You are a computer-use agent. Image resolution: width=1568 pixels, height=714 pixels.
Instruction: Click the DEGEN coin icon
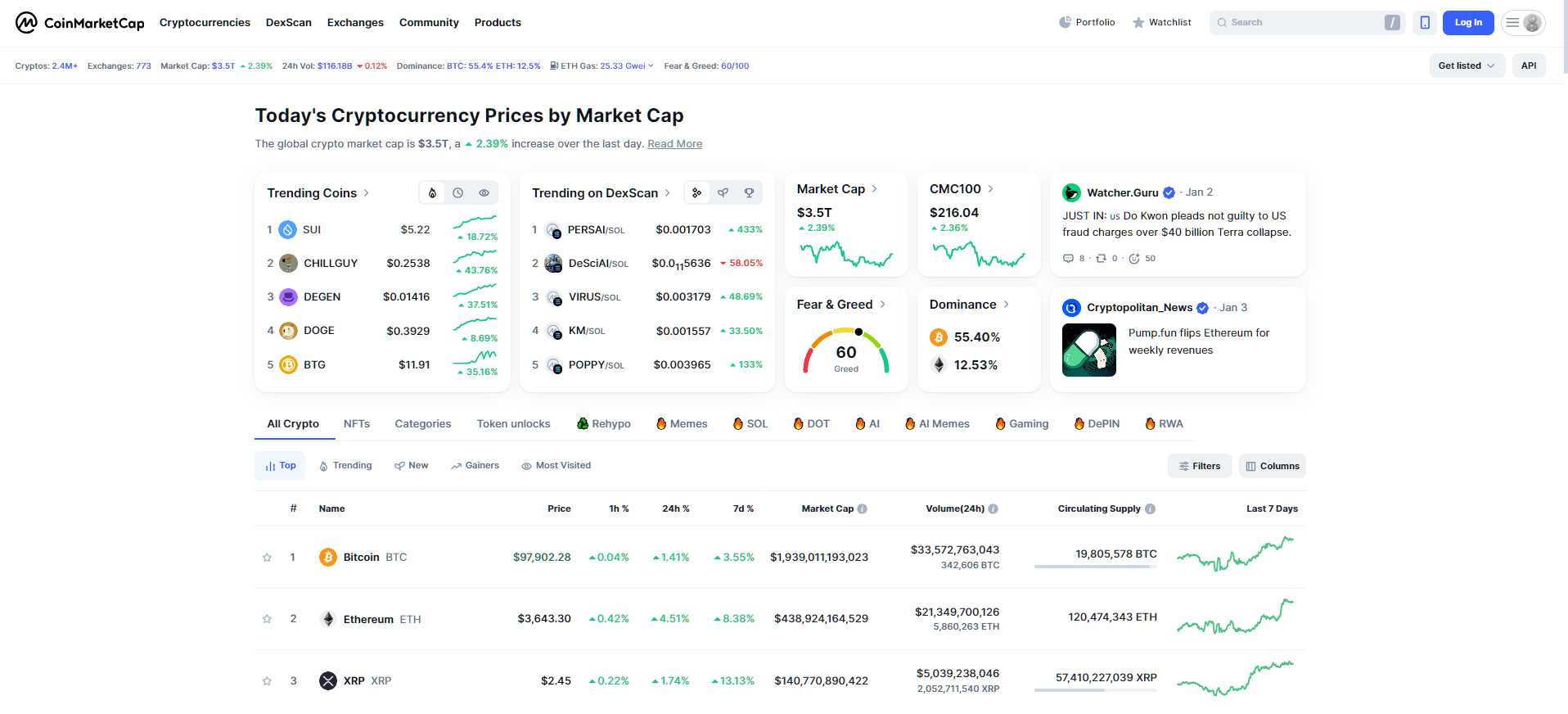288,297
